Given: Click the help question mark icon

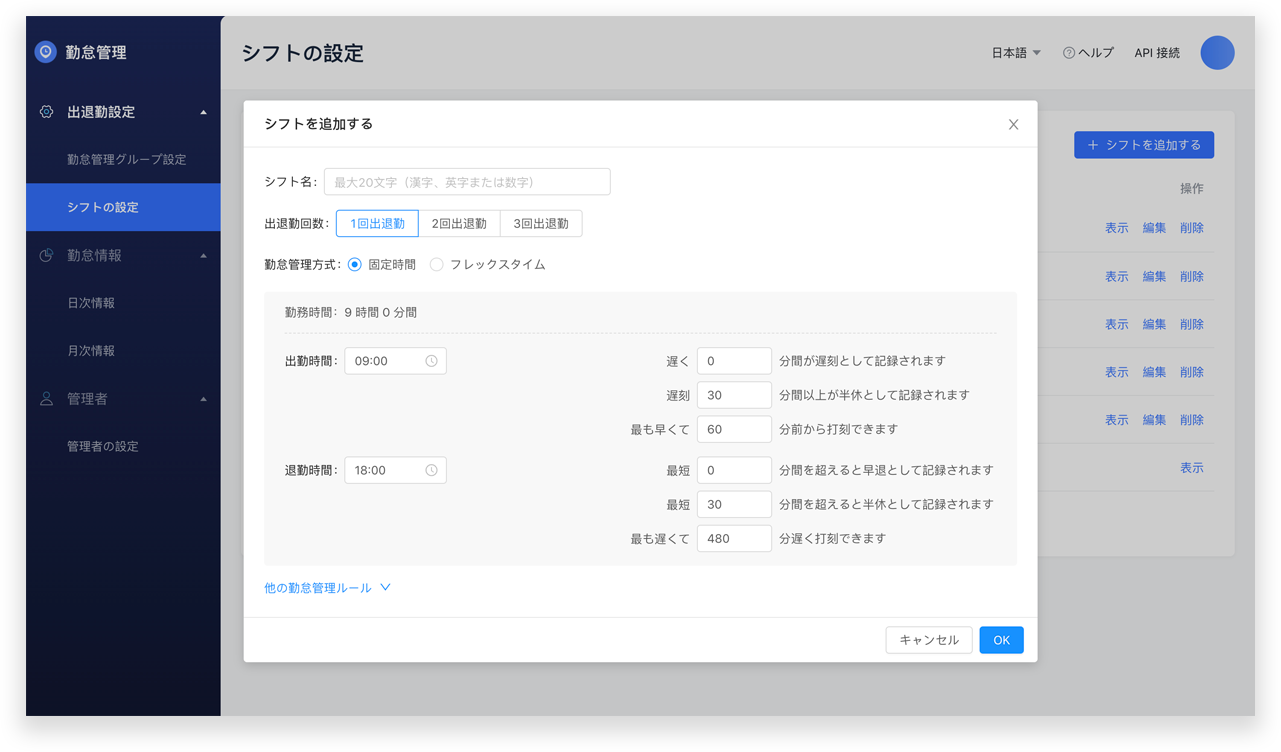Looking at the screenshot, I should pos(1069,53).
